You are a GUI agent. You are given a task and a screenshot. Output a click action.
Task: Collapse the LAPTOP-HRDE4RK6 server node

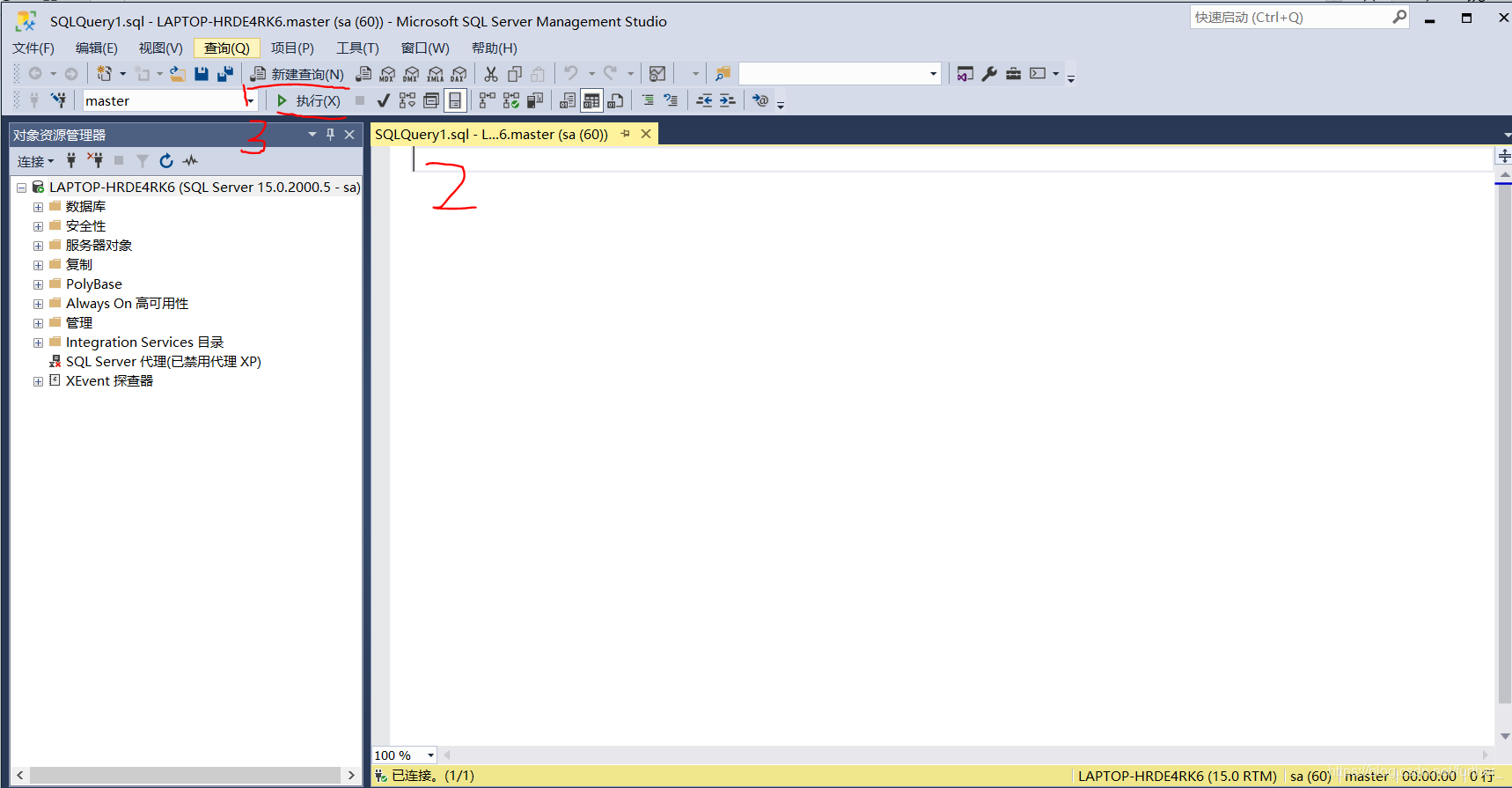(21, 188)
